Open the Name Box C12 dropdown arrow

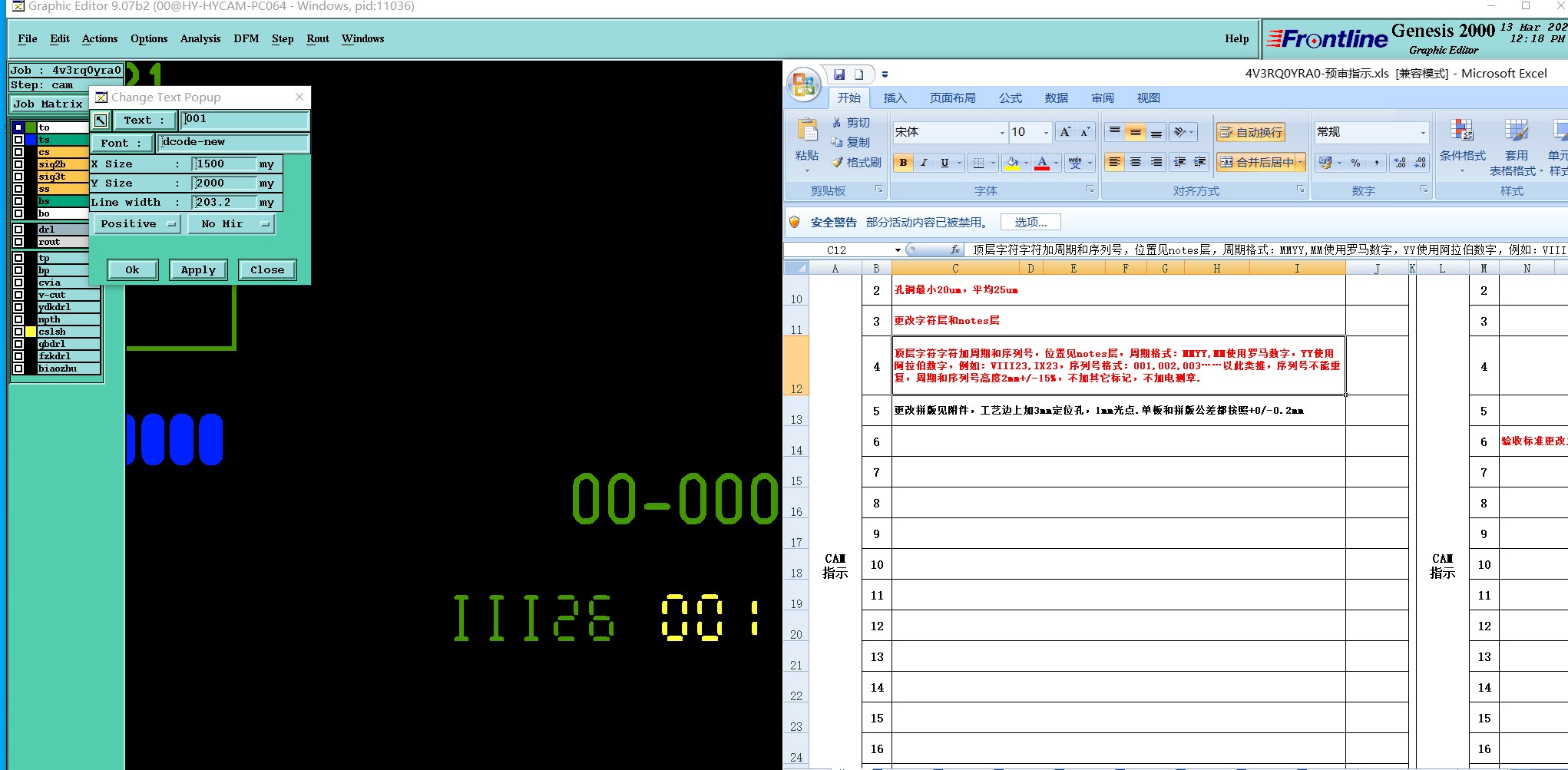(x=898, y=250)
